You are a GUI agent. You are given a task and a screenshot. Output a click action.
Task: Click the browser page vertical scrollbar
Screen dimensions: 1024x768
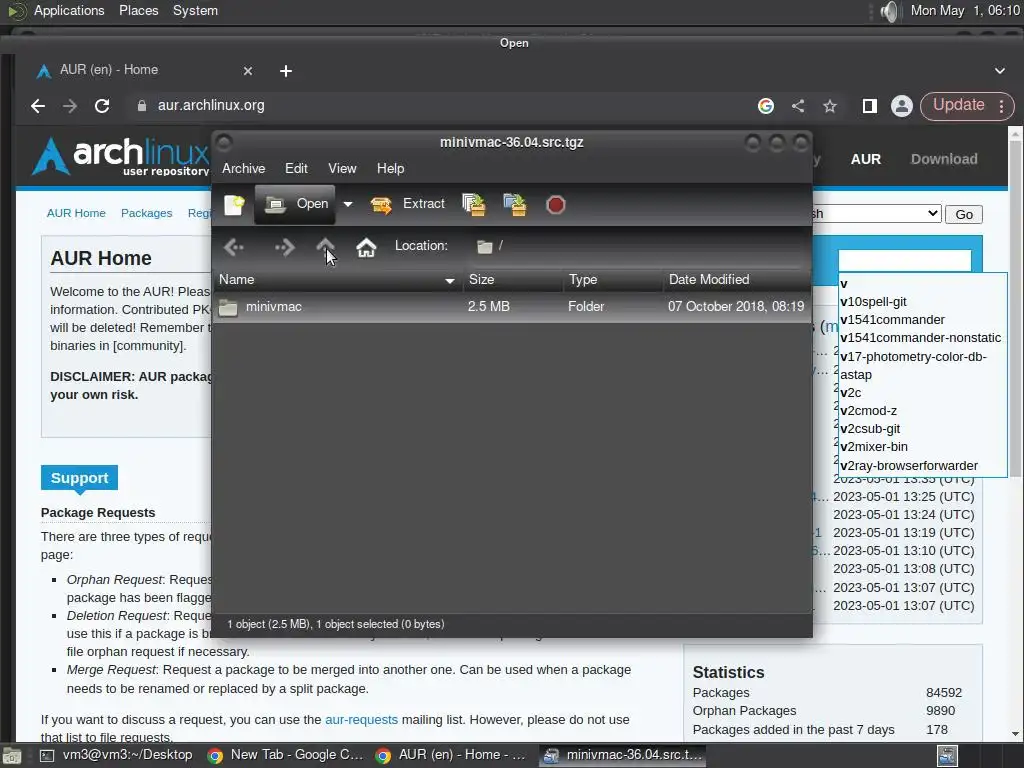coord(1016,307)
